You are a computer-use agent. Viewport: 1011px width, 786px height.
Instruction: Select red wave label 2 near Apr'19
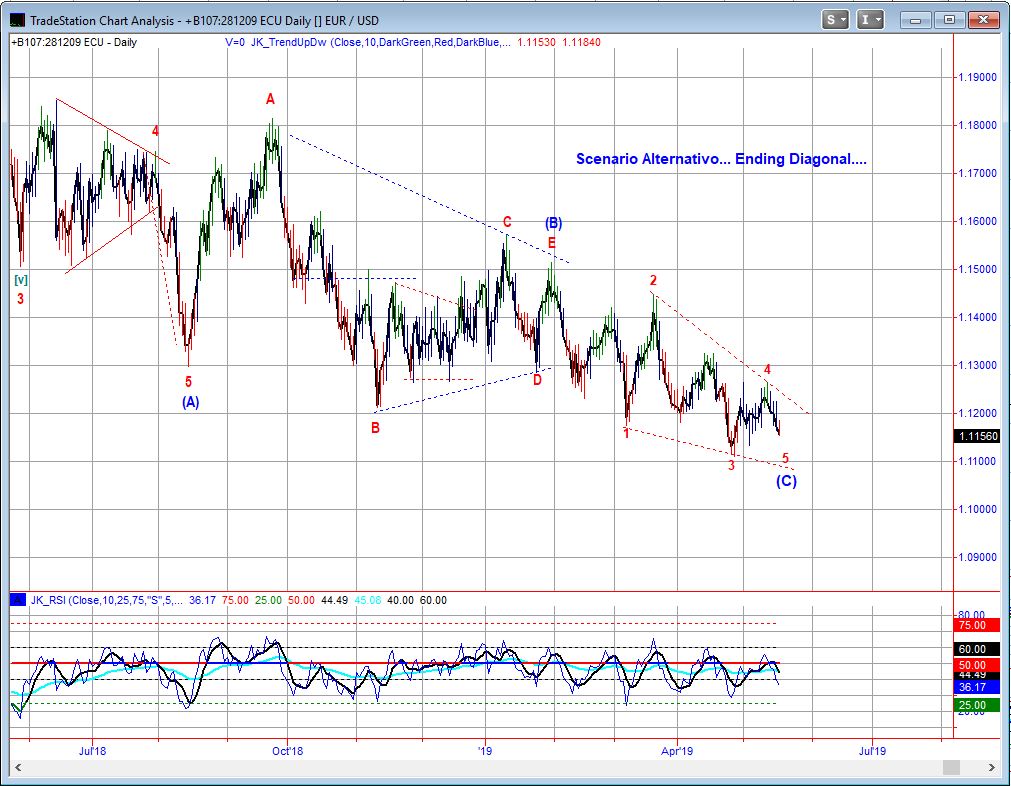click(653, 280)
